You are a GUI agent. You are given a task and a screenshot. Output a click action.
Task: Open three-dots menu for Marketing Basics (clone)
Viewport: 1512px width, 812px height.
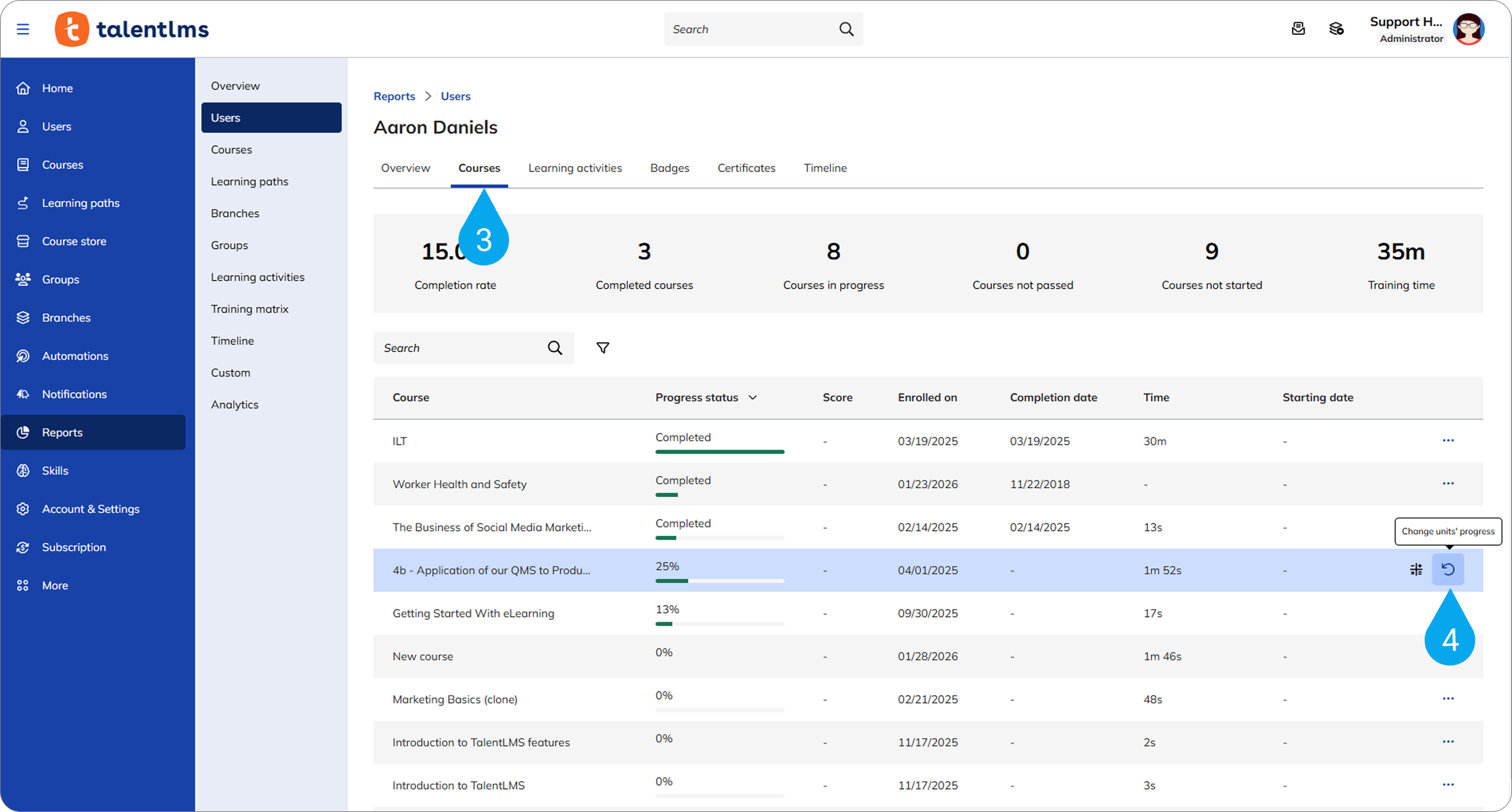(1448, 698)
